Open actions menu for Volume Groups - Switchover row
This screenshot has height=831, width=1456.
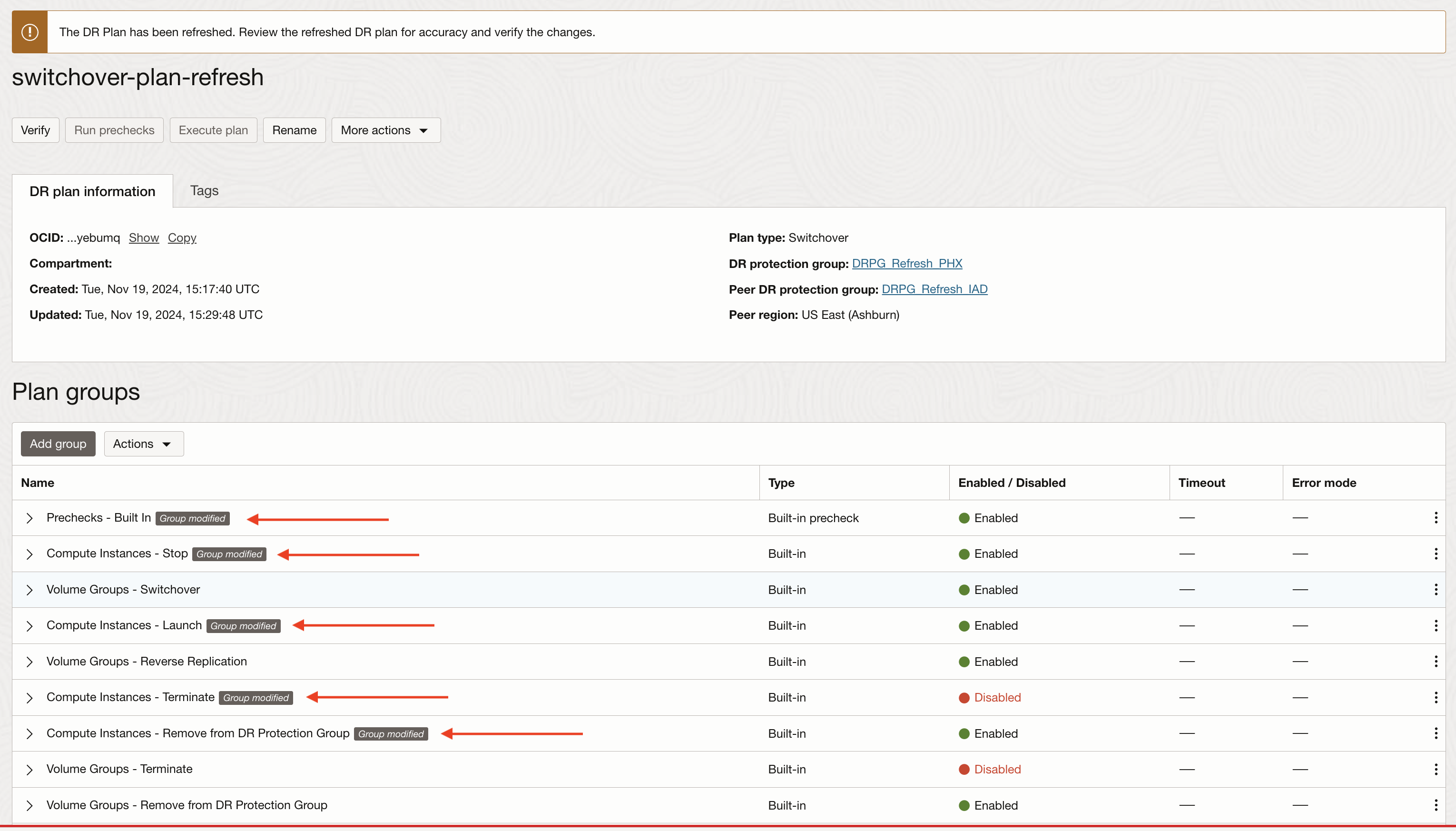point(1436,590)
